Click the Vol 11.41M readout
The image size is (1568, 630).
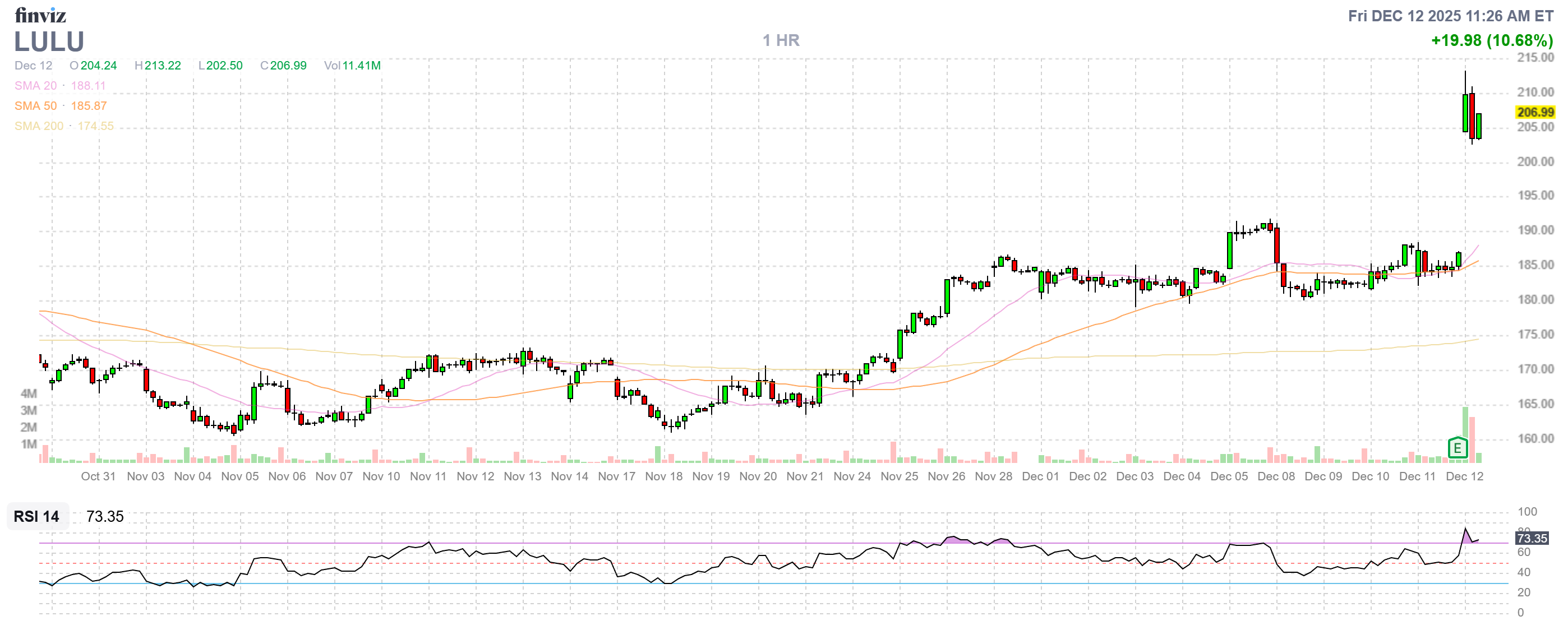coord(352,66)
